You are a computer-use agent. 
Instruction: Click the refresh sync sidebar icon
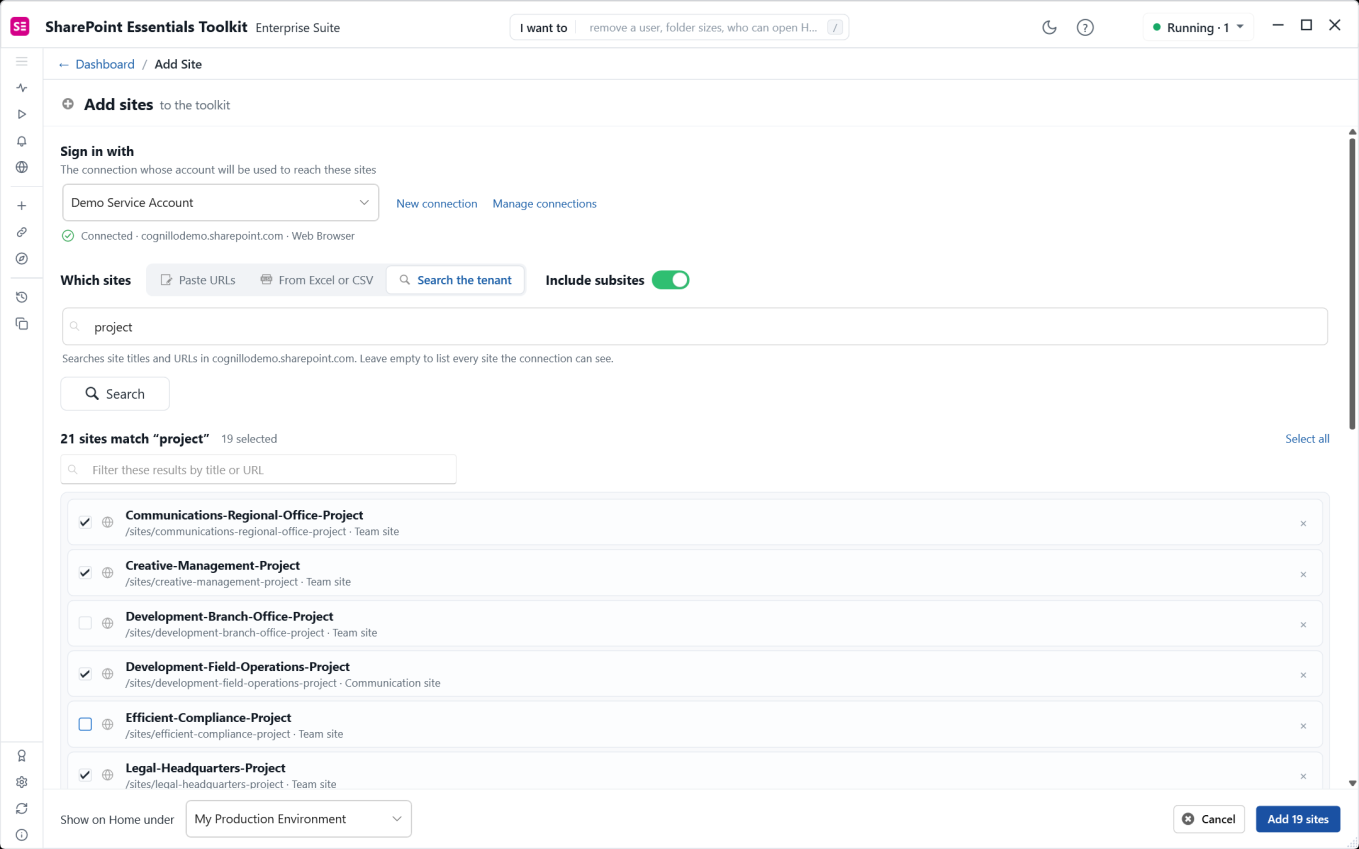[x=21, y=808]
